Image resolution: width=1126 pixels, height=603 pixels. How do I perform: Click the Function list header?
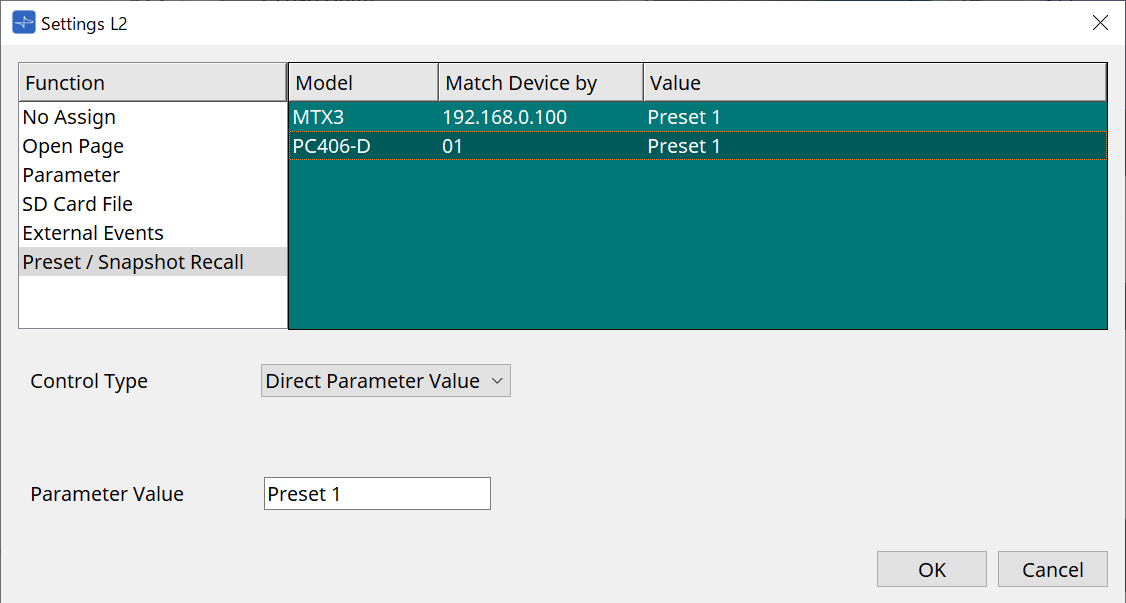pyautogui.click(x=152, y=83)
